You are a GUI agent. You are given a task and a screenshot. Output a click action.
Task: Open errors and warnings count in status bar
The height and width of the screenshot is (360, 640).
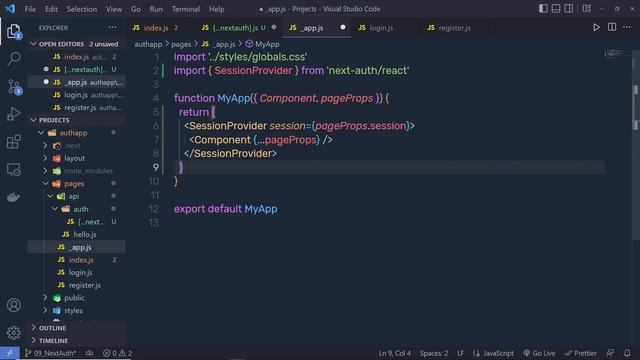click(118, 353)
